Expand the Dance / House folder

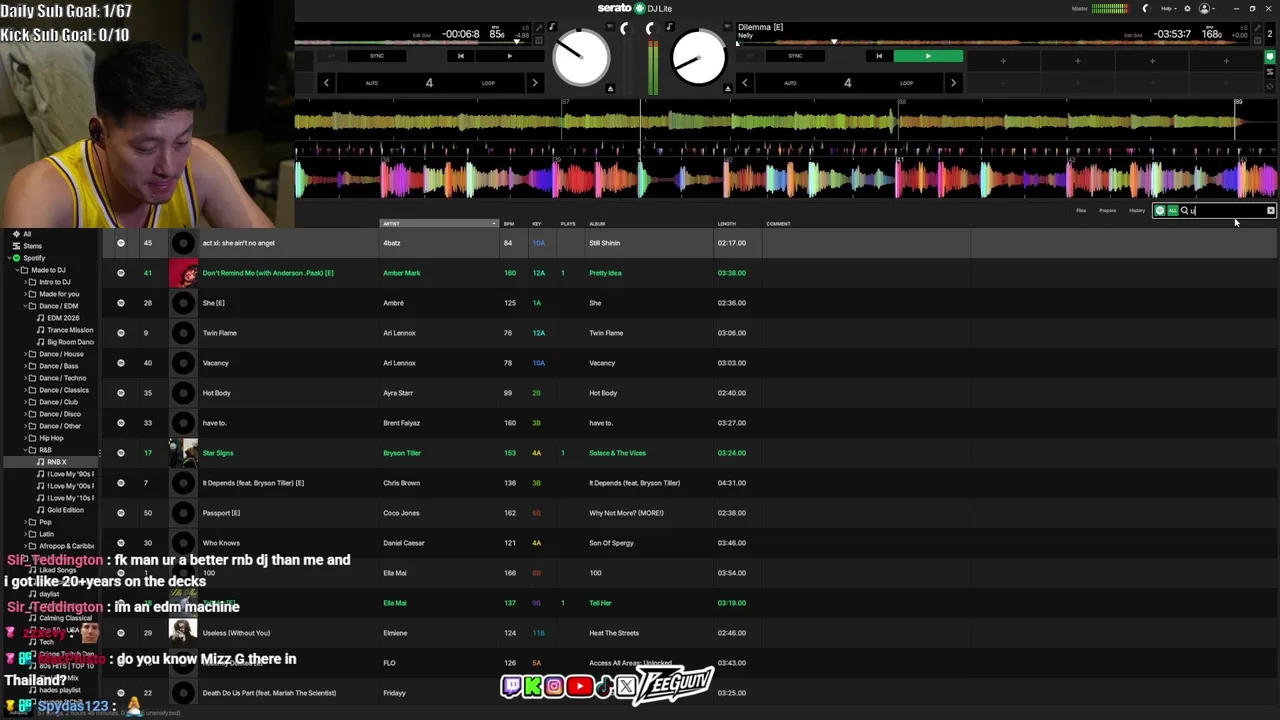point(23,354)
